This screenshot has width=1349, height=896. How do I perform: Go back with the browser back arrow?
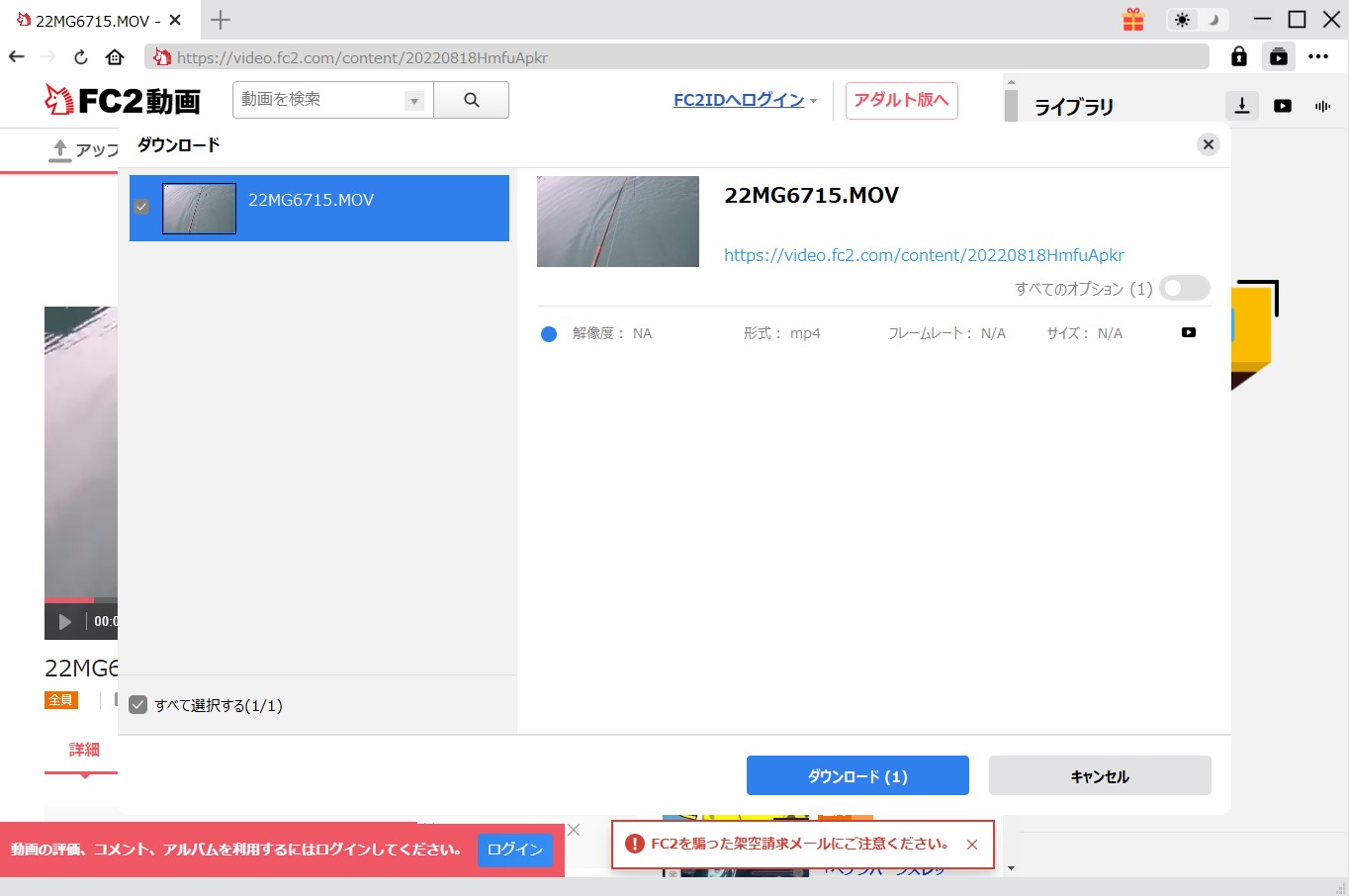16,56
